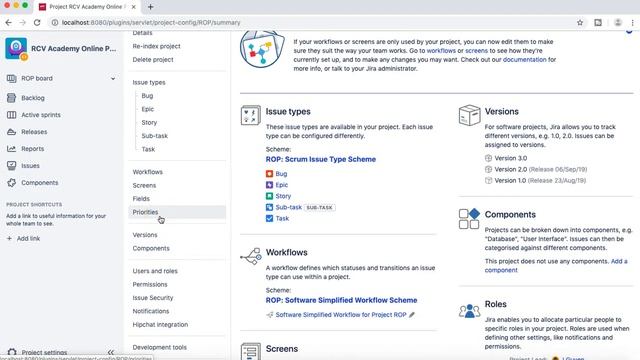The width and height of the screenshot is (640, 360).
Task: Open the ROP board sidebar icon
Action: pyautogui.click(x=11, y=78)
